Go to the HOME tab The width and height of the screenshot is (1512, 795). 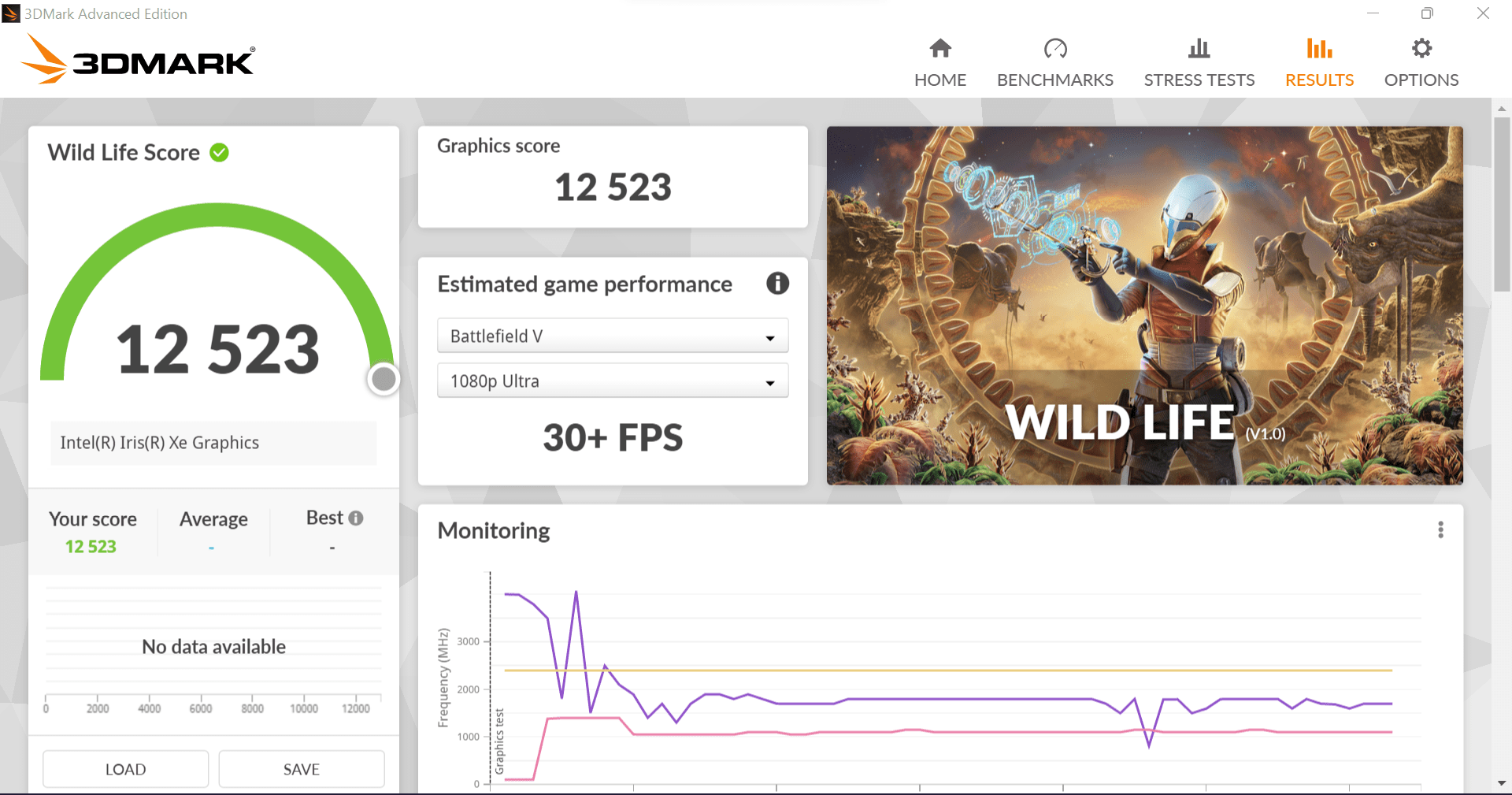coord(940,80)
